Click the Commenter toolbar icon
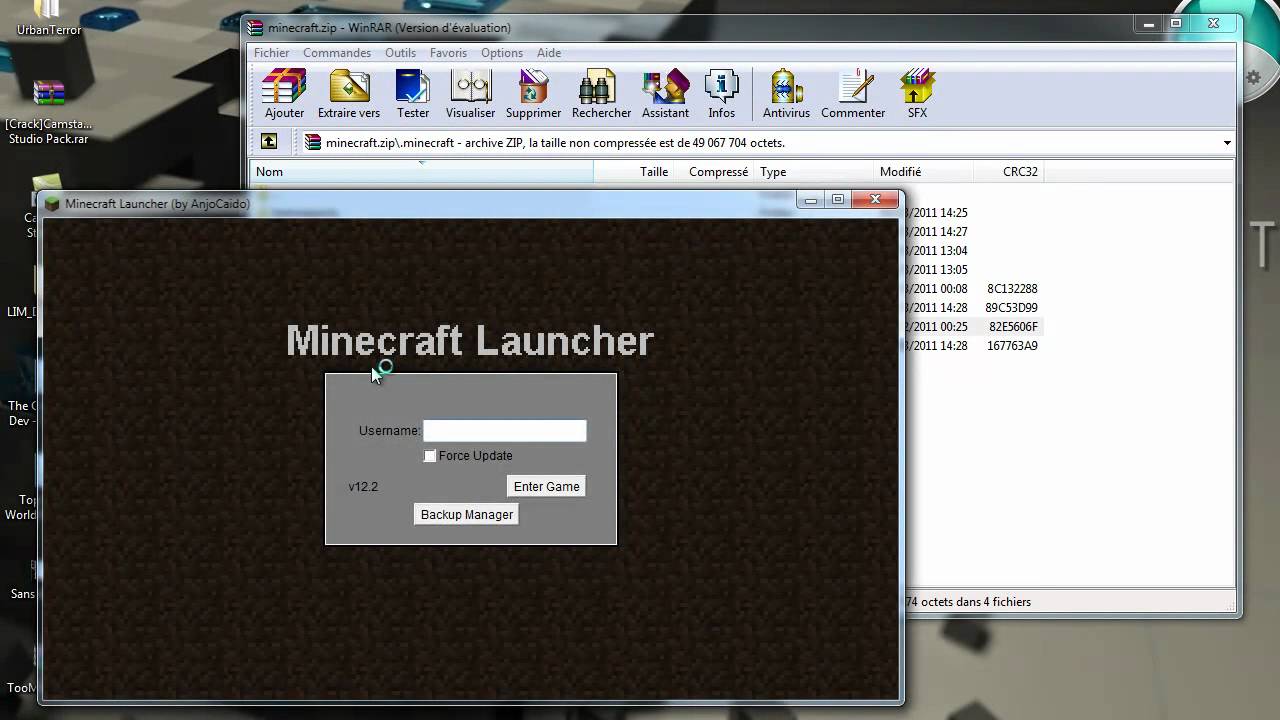The height and width of the screenshot is (720, 1280). 853,95
